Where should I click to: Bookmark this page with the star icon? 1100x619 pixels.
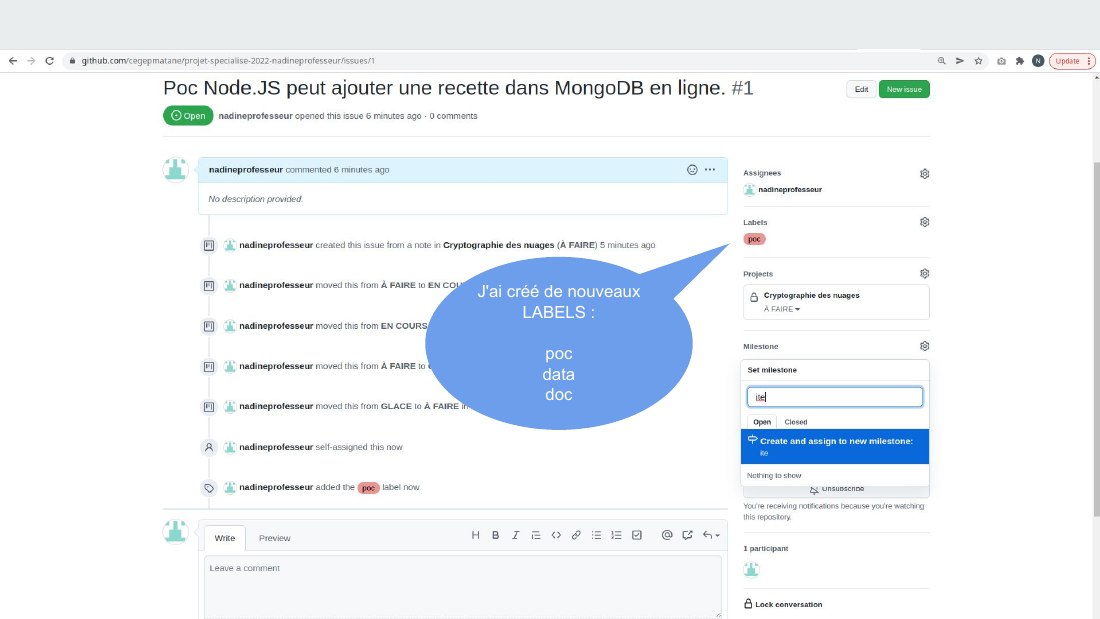tap(978, 61)
